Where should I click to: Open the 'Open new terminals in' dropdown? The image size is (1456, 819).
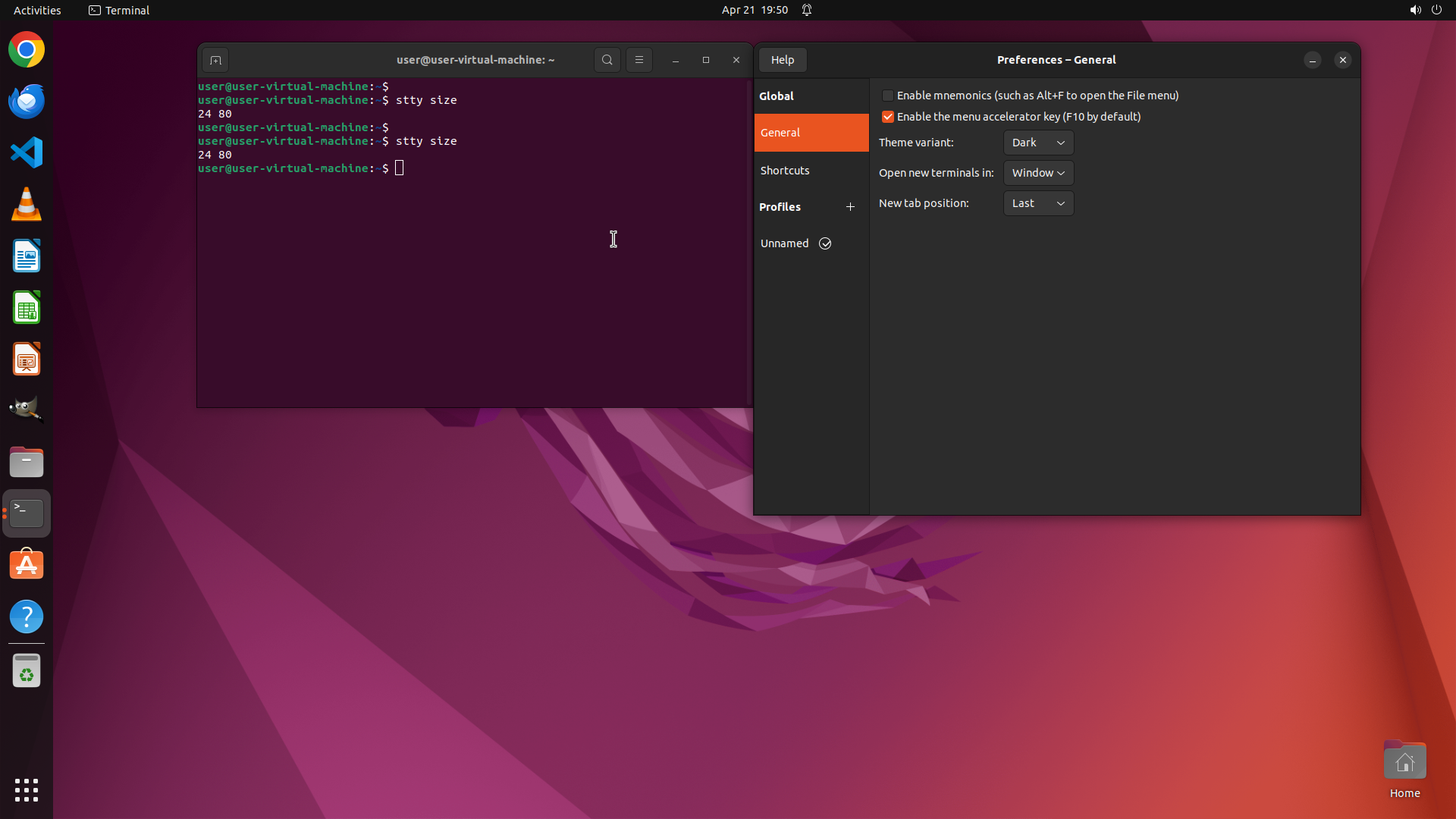tap(1038, 173)
